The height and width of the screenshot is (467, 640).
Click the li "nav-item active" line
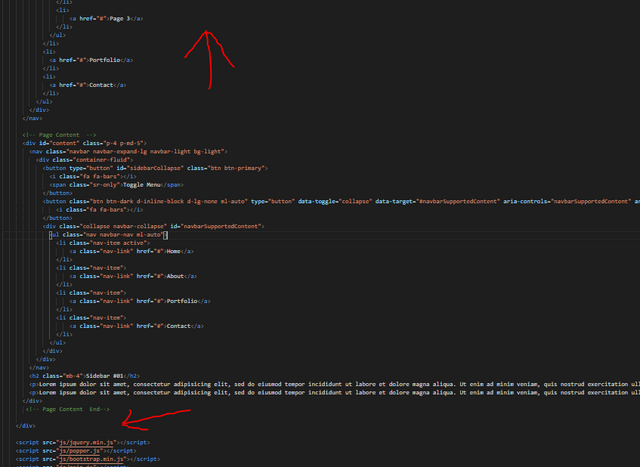coord(103,243)
